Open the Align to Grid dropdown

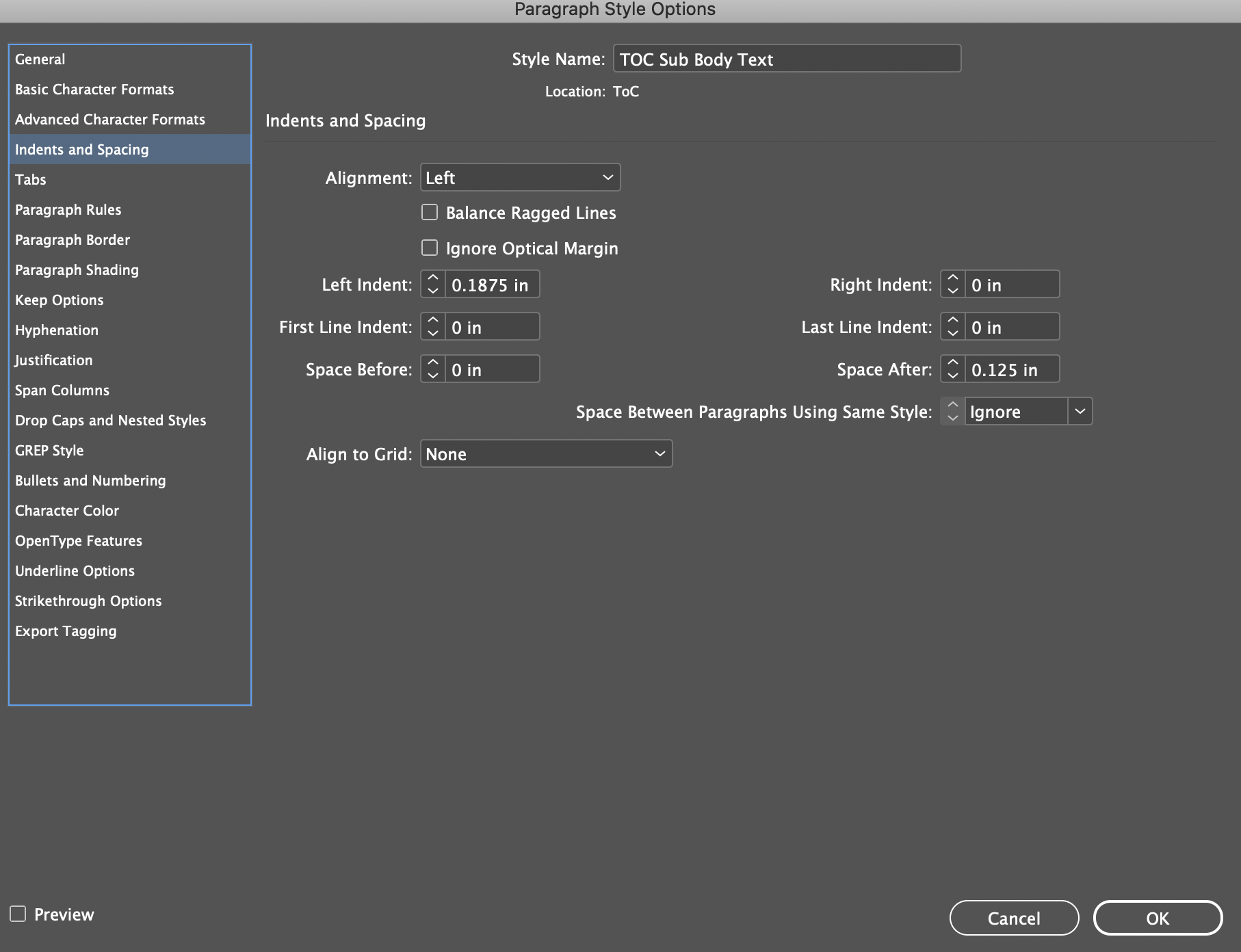545,453
